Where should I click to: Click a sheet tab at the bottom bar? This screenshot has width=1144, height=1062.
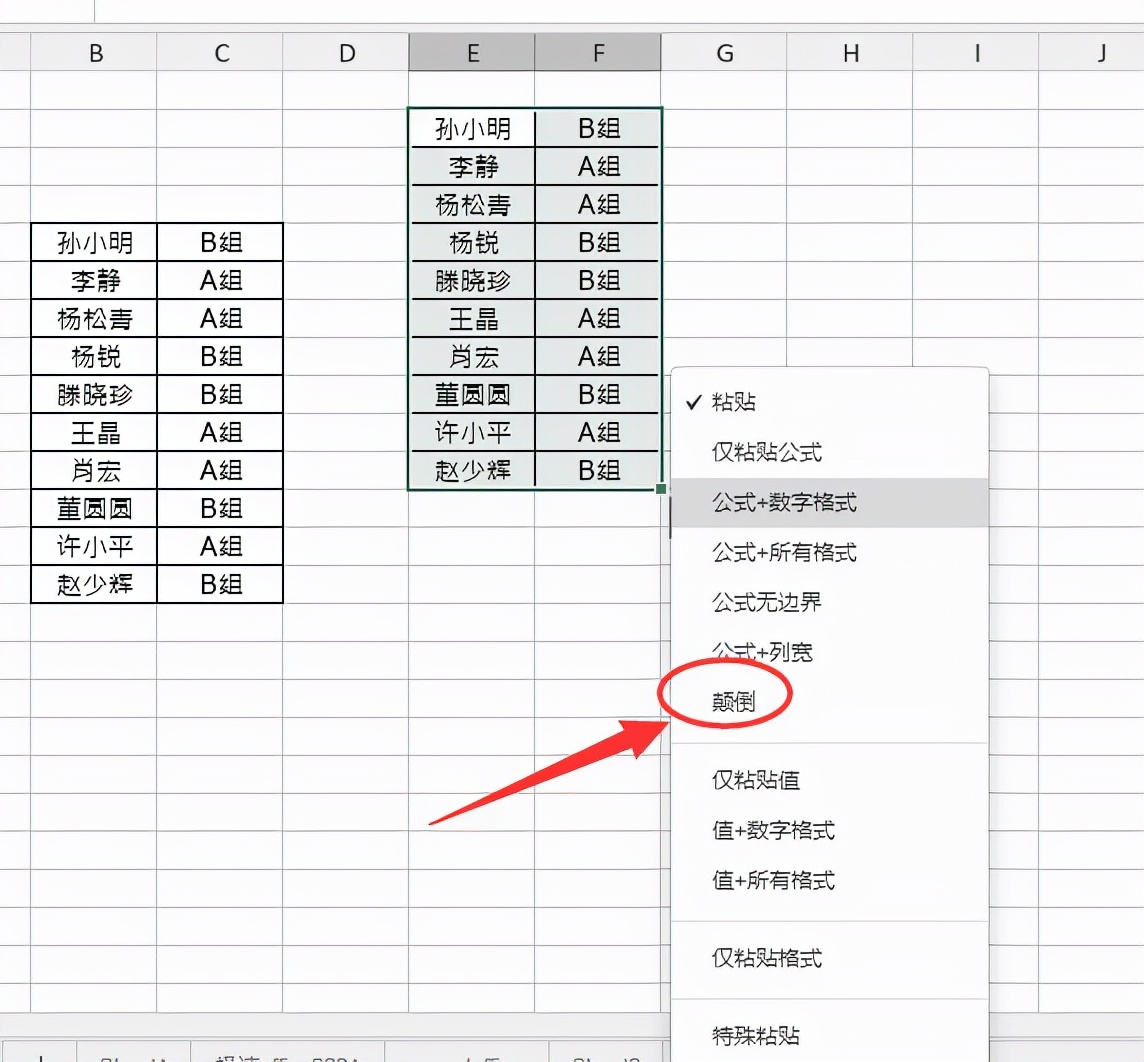click(x=130, y=1053)
